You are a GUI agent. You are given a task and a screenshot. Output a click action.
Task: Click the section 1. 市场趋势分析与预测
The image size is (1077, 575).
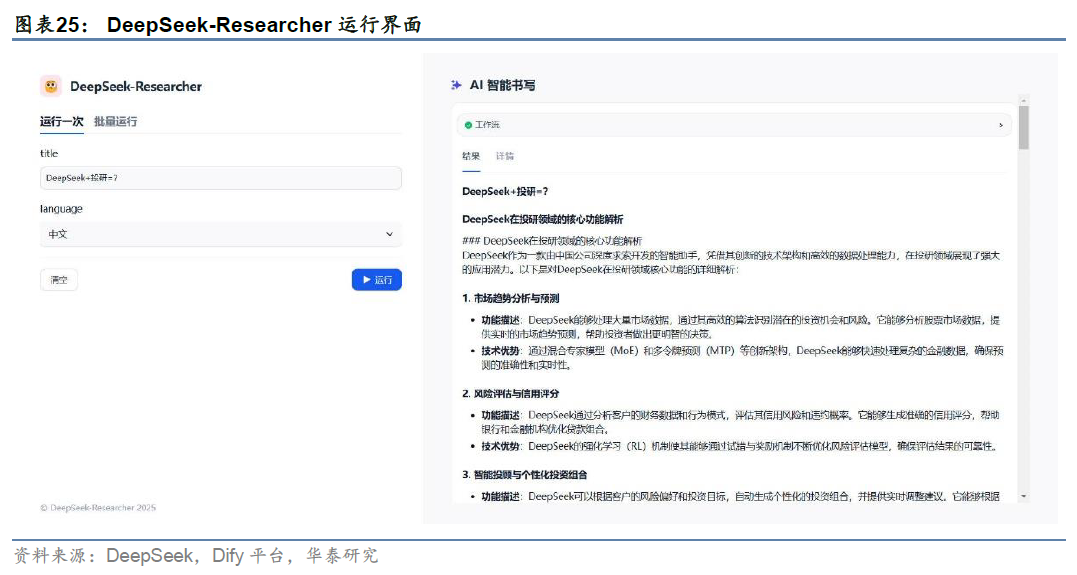(x=511, y=298)
